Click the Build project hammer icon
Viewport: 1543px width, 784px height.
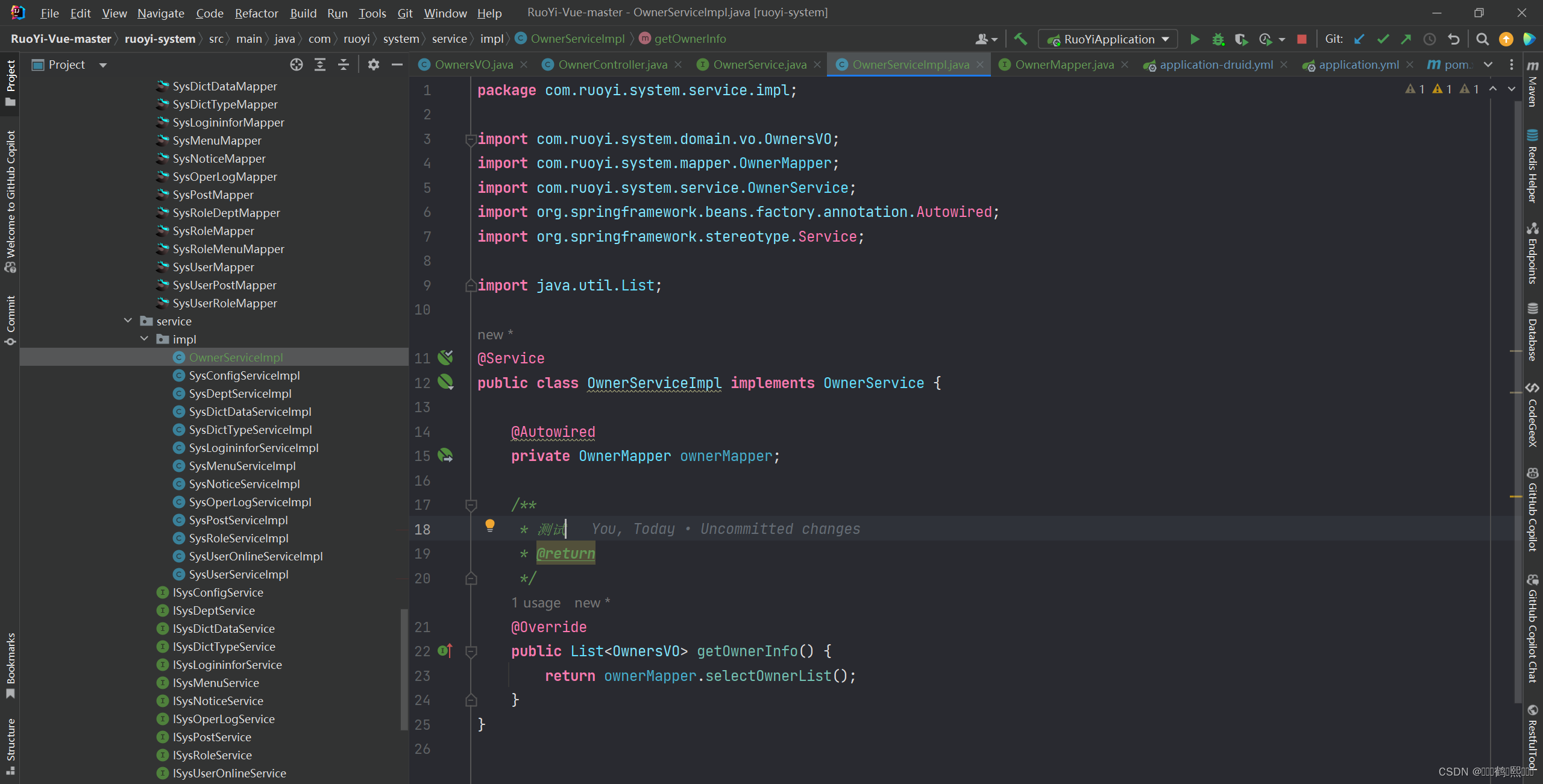(x=1020, y=39)
